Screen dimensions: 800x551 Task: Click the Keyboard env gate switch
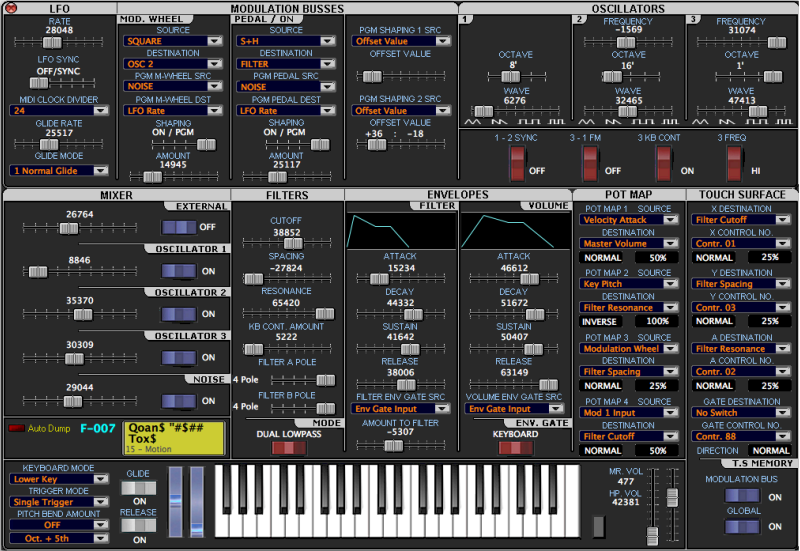click(x=516, y=448)
